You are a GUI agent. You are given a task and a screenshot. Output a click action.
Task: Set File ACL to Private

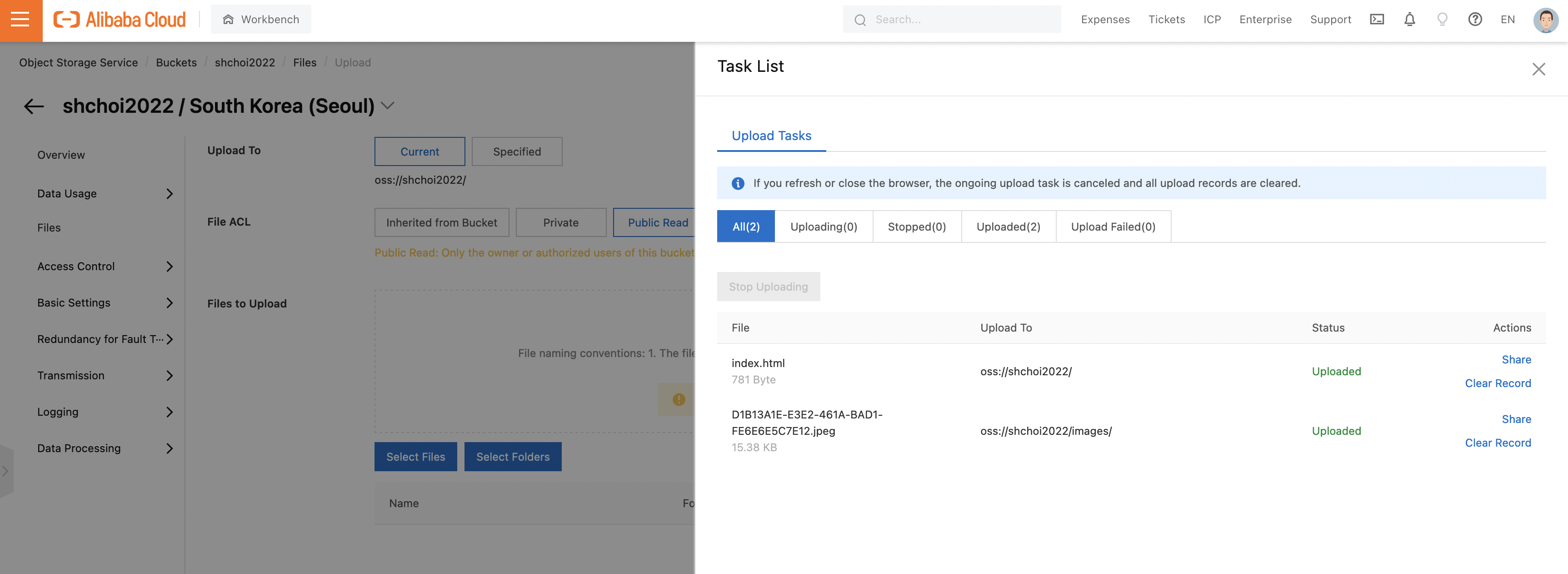(x=560, y=222)
